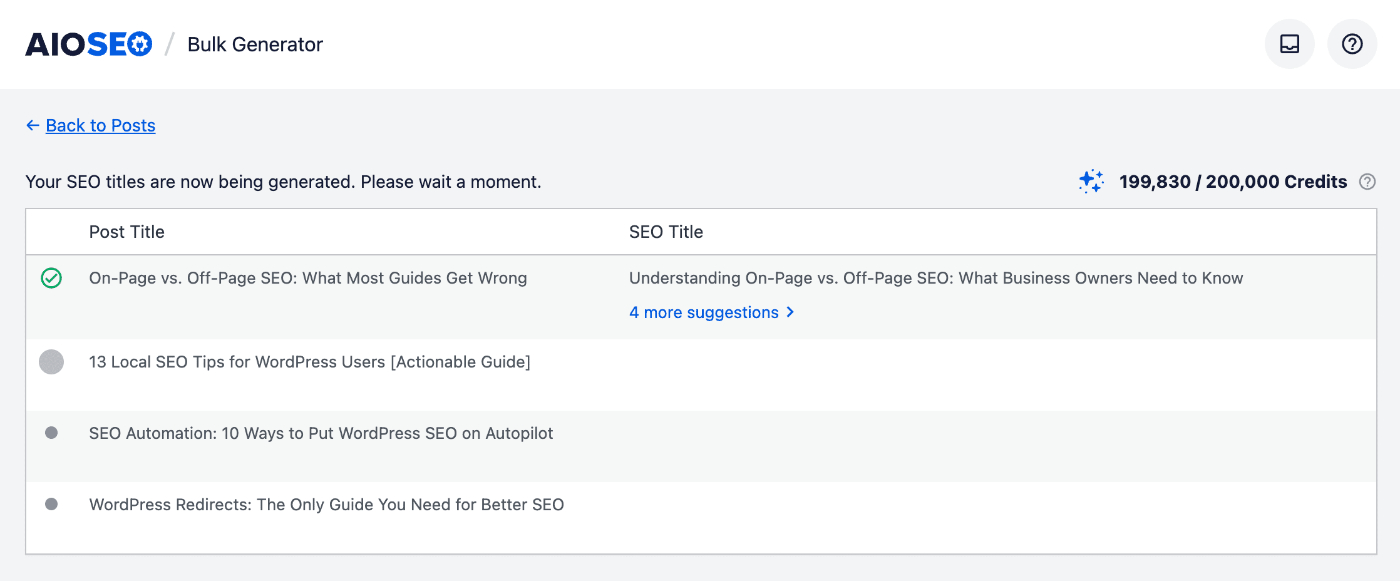Open help via the question mark icon
Screen dimensions: 1400x581
[x=1351, y=43]
